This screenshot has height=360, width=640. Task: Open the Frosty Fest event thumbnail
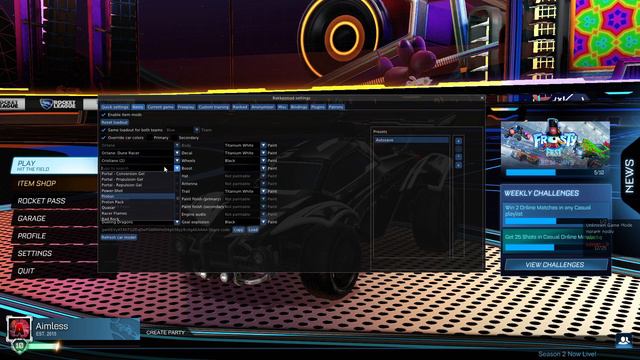[x=556, y=144]
